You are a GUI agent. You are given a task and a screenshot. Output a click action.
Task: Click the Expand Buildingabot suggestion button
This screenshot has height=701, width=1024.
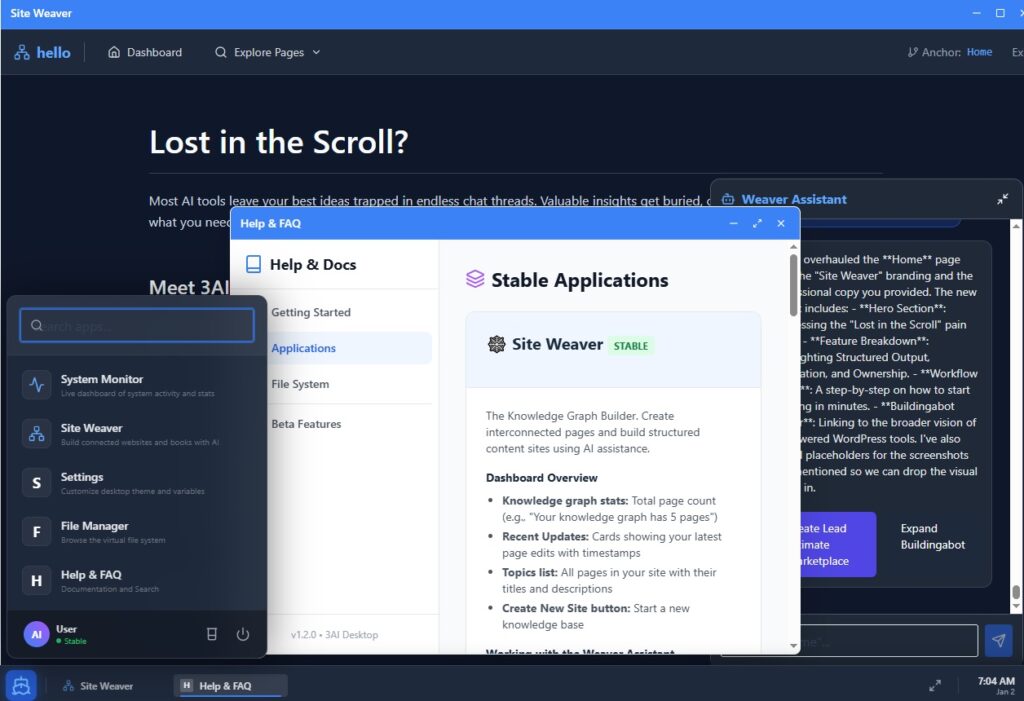pos(933,537)
